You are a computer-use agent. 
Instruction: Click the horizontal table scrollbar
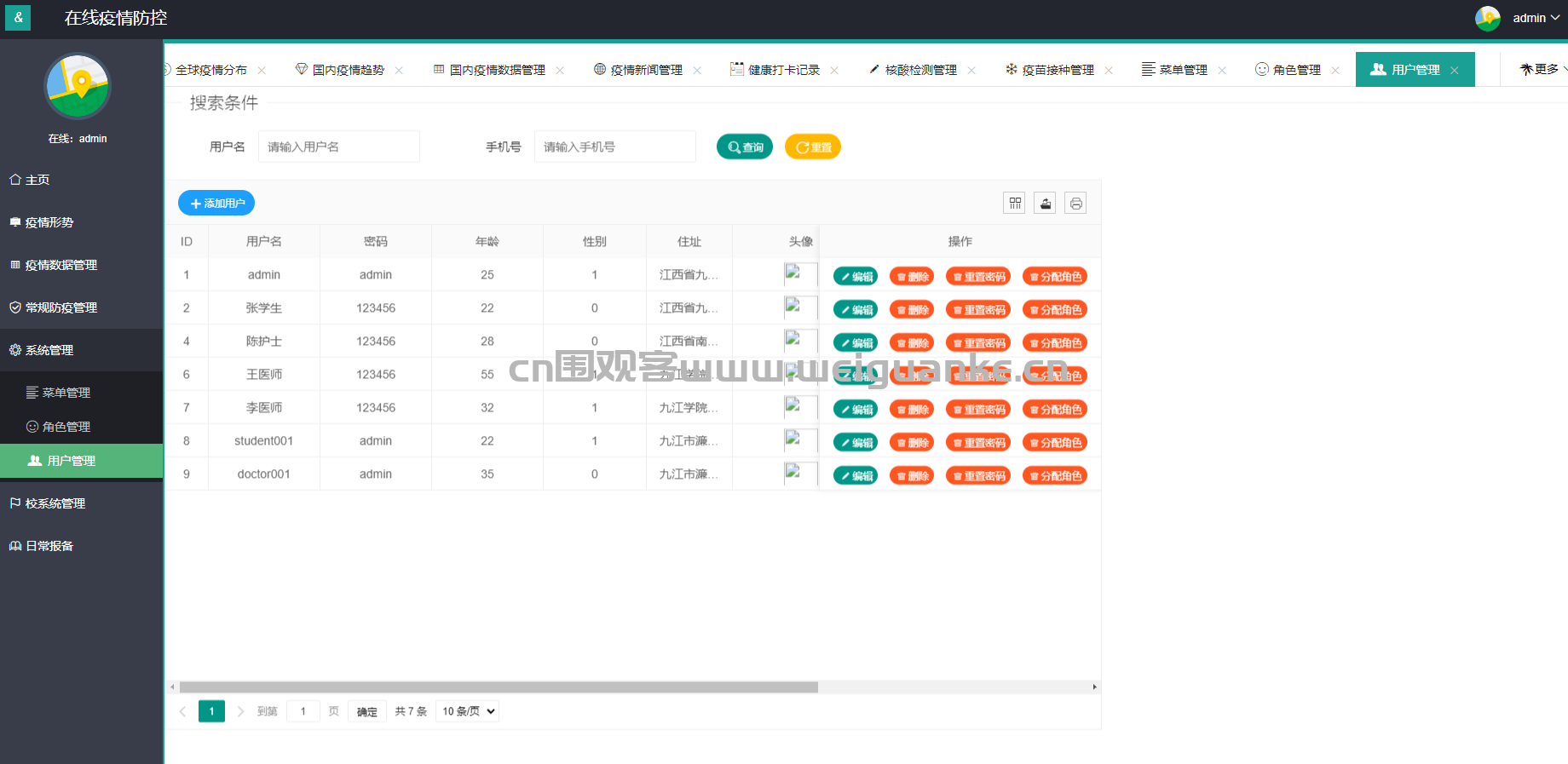coord(499,687)
